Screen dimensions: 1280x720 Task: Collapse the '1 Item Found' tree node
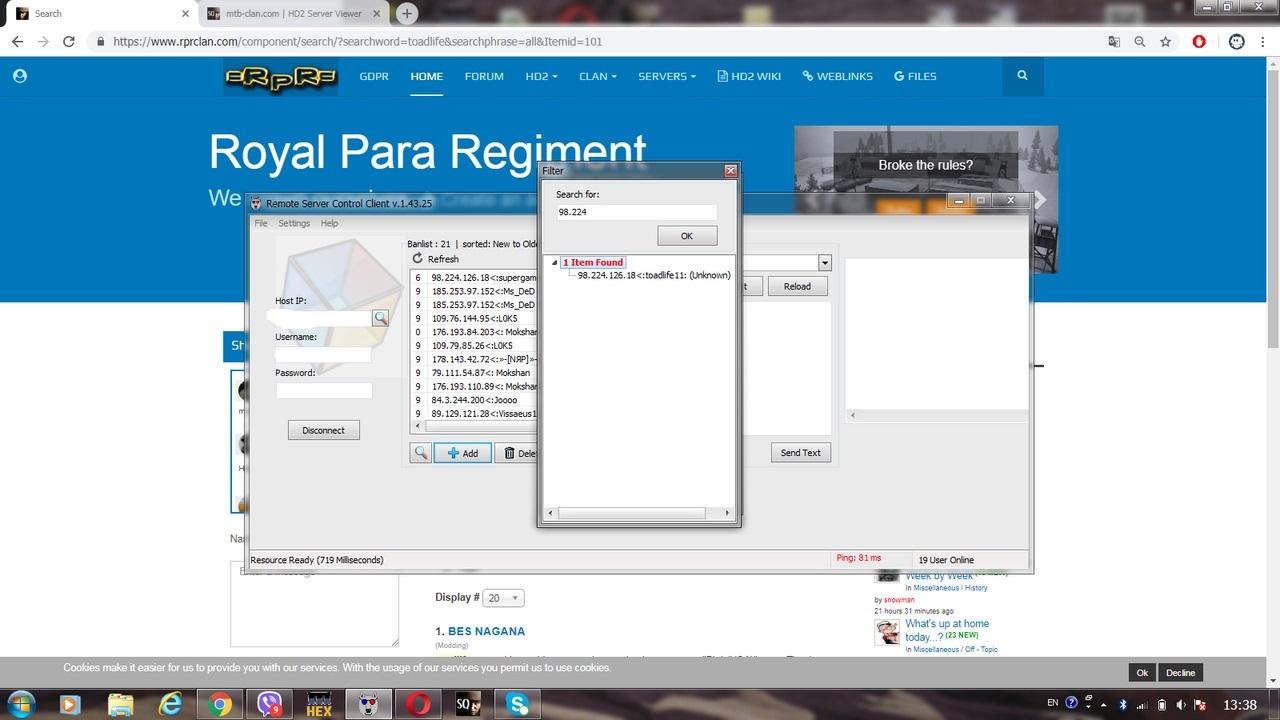tap(554, 262)
